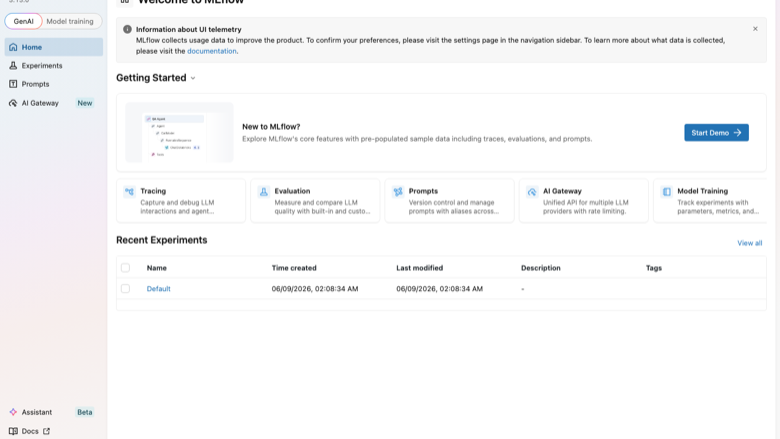Click the Experiments flask icon in sidebar
Screen dimensions: 780x439
(x=13, y=66)
